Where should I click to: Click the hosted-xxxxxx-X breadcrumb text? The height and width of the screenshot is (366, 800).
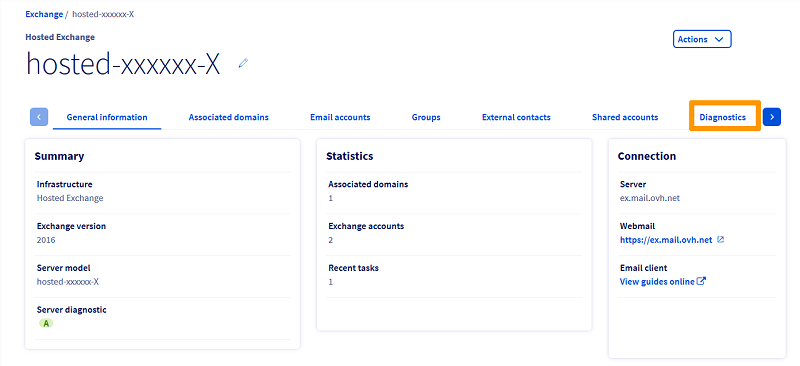click(103, 14)
